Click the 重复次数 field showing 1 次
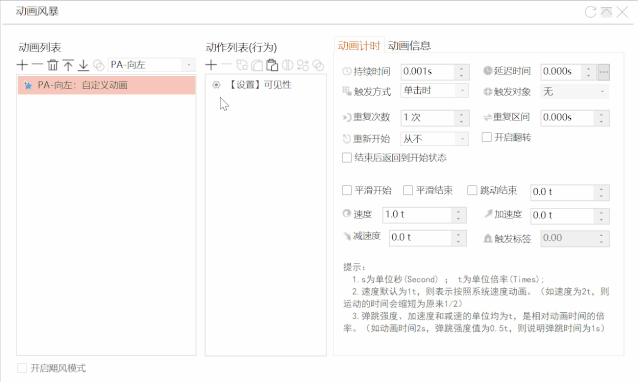This screenshot has width=638, height=382. coord(427,118)
